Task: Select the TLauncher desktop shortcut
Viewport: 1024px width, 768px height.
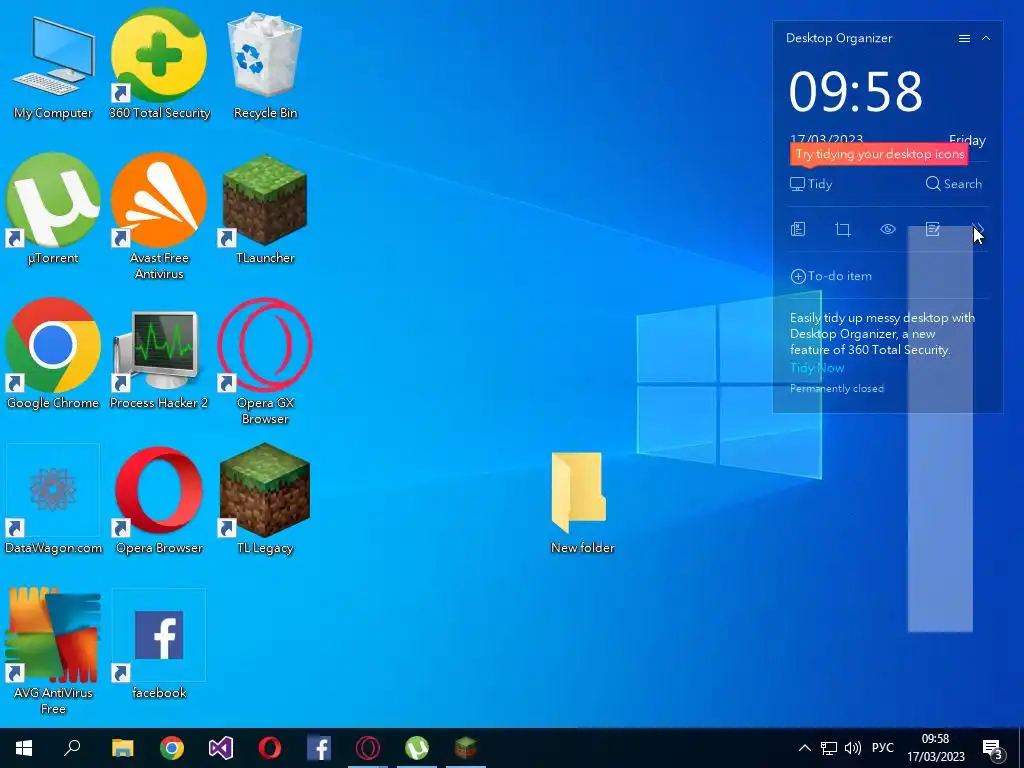Action: (x=265, y=209)
